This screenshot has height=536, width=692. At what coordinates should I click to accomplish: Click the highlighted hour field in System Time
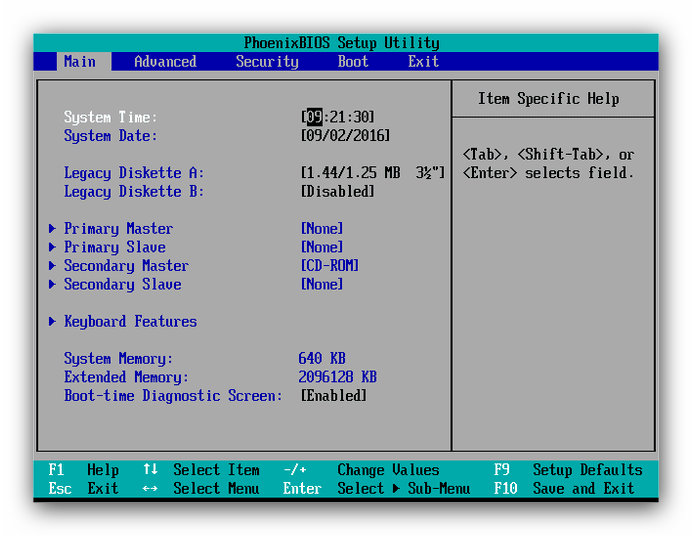[x=314, y=117]
